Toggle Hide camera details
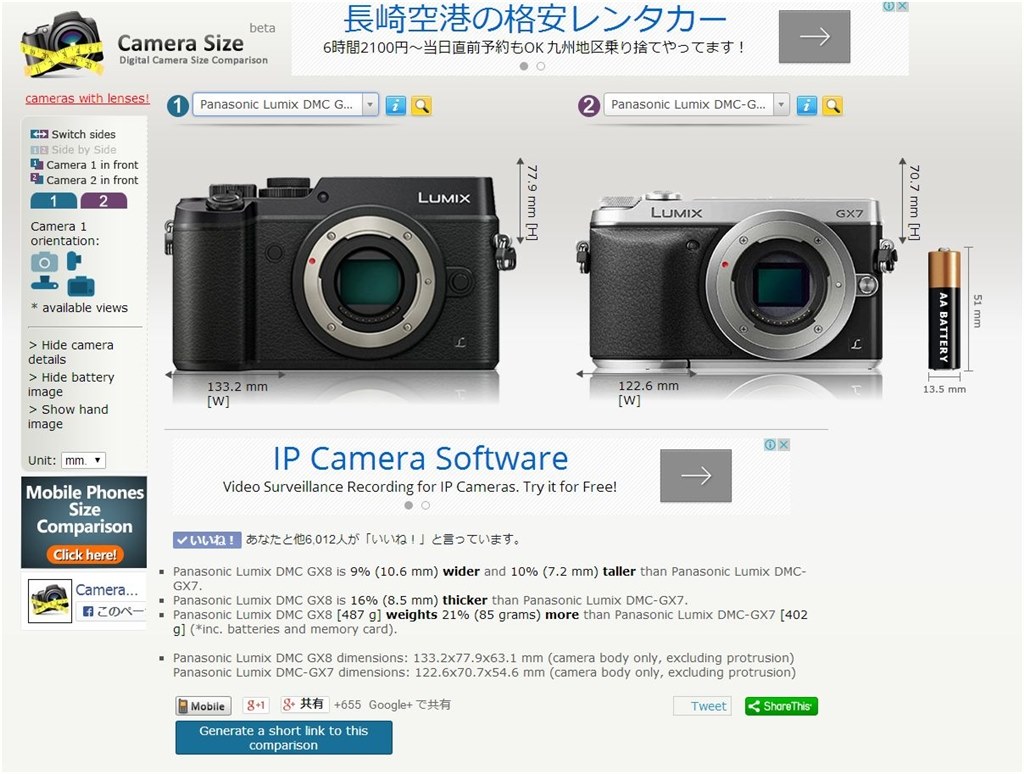 (71, 352)
